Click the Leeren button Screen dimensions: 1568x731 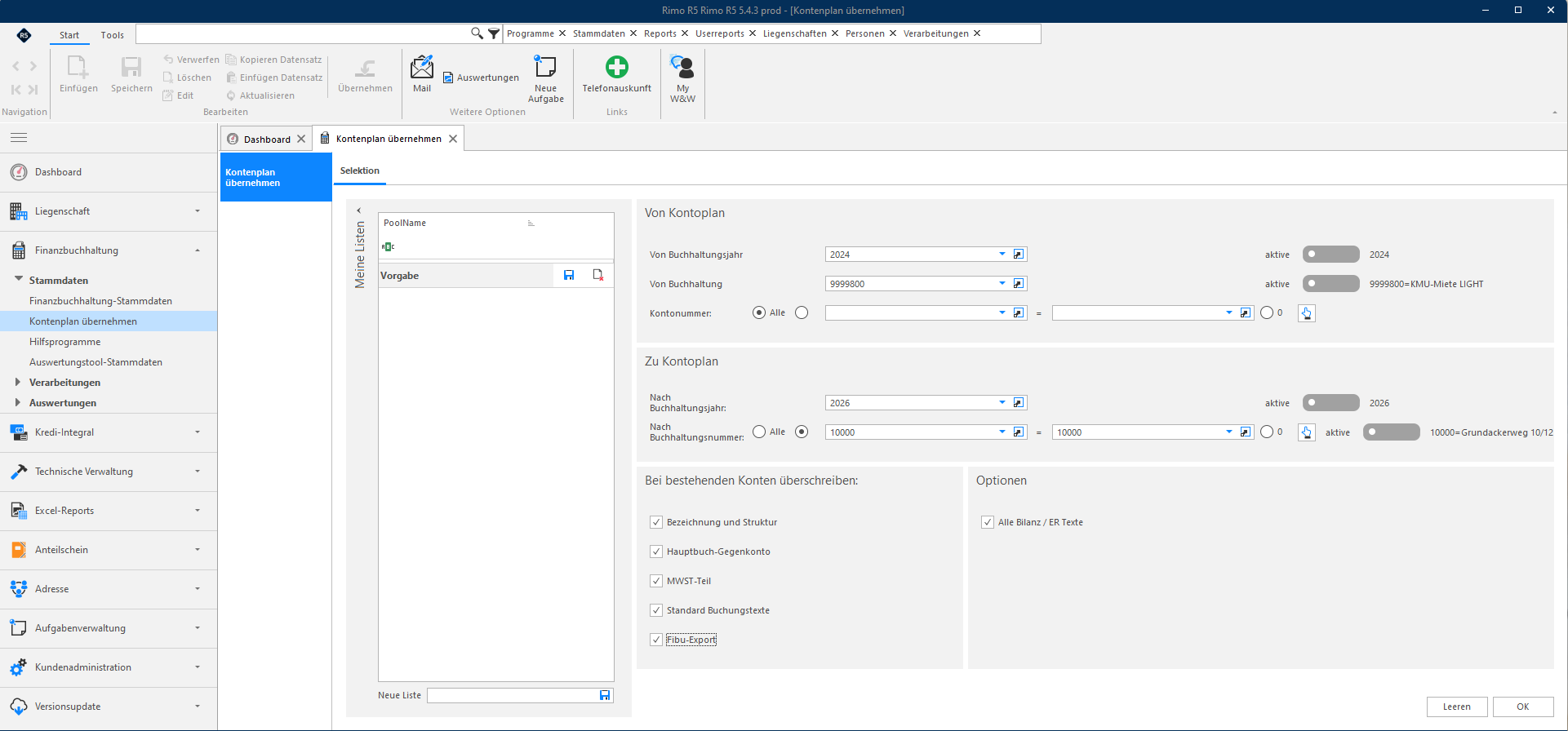[1457, 707]
